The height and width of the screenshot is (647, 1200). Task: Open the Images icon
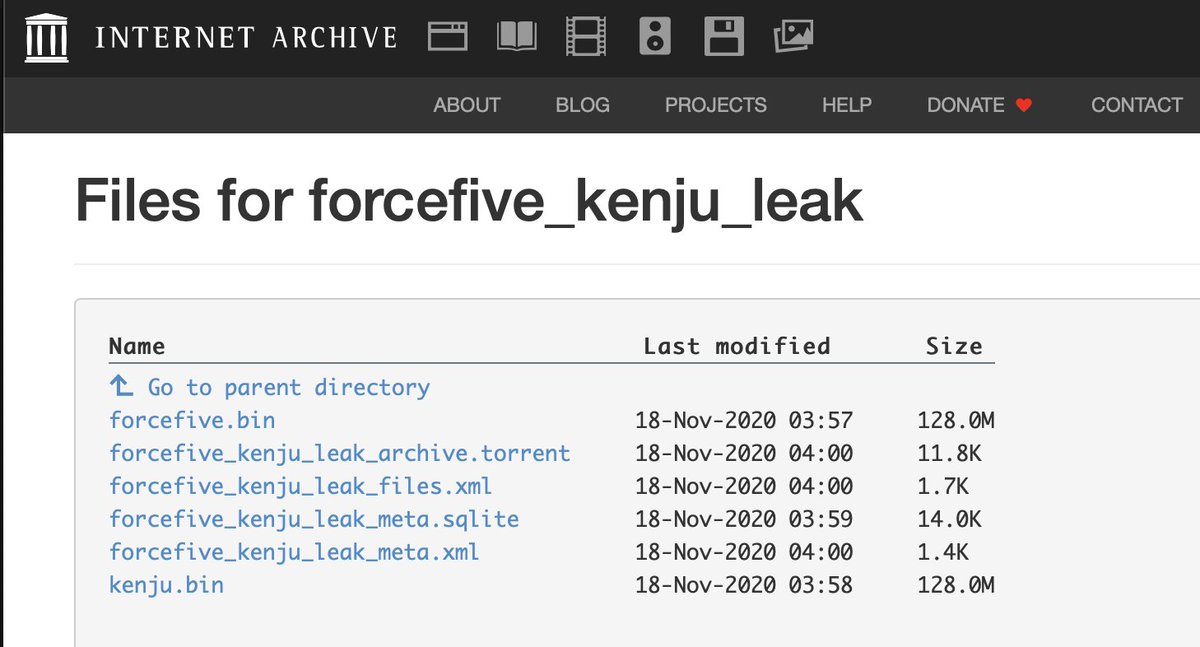click(x=793, y=37)
